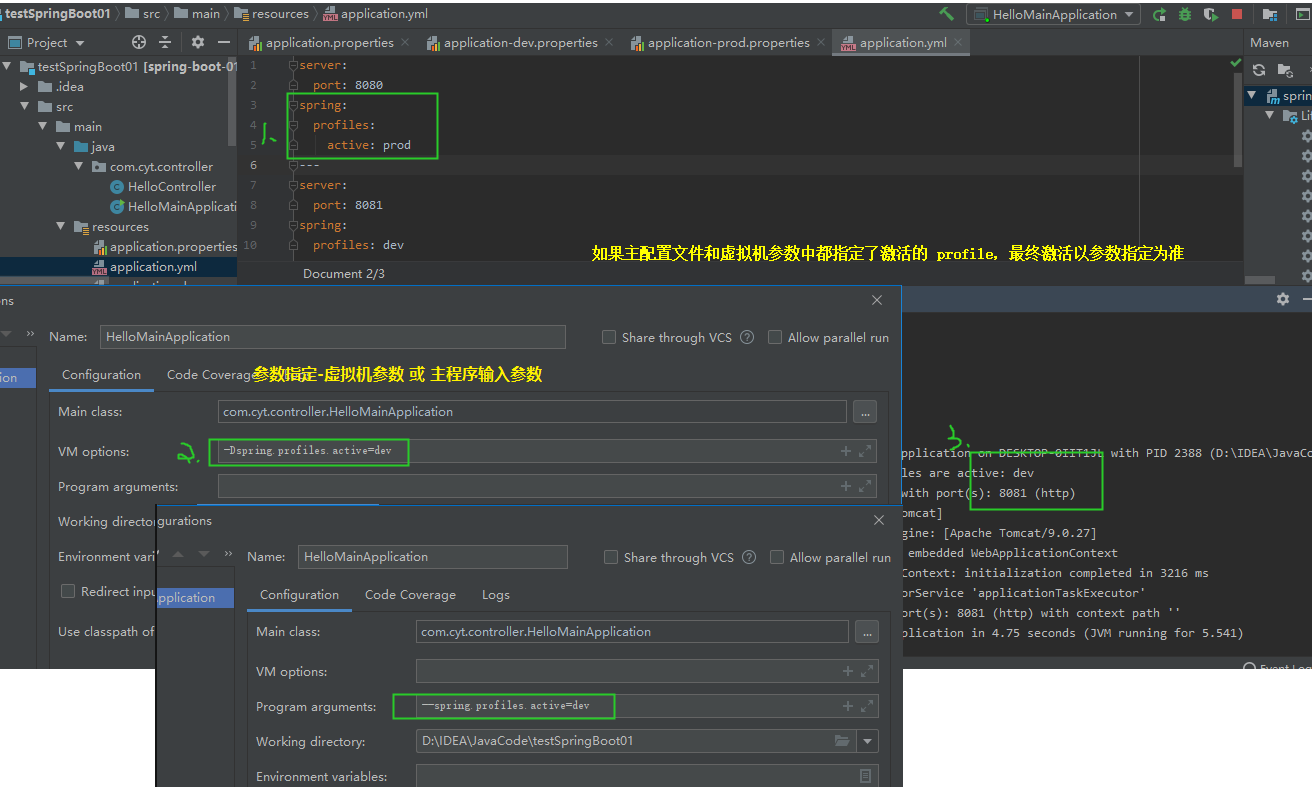Click the -Dspring.profiles.active=dev VM options field
The height and width of the screenshot is (787, 1313).
[547, 451]
